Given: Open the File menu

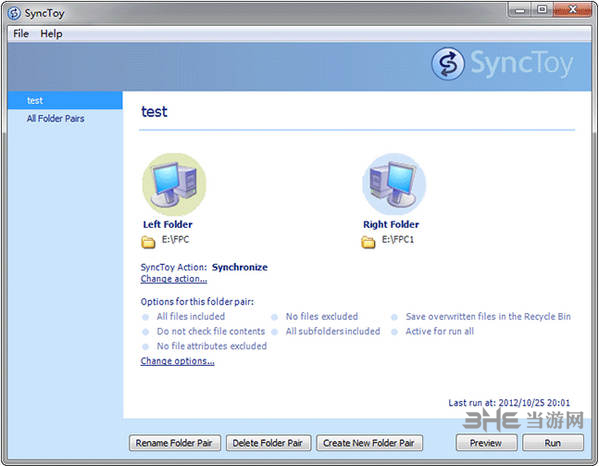Looking at the screenshot, I should [21, 34].
